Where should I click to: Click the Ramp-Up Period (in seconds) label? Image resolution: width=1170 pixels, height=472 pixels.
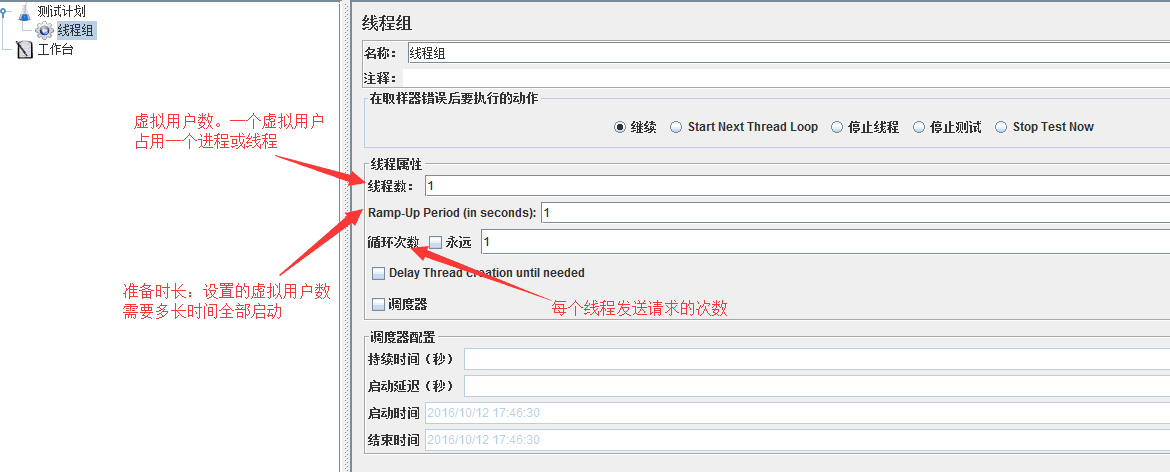click(x=452, y=213)
